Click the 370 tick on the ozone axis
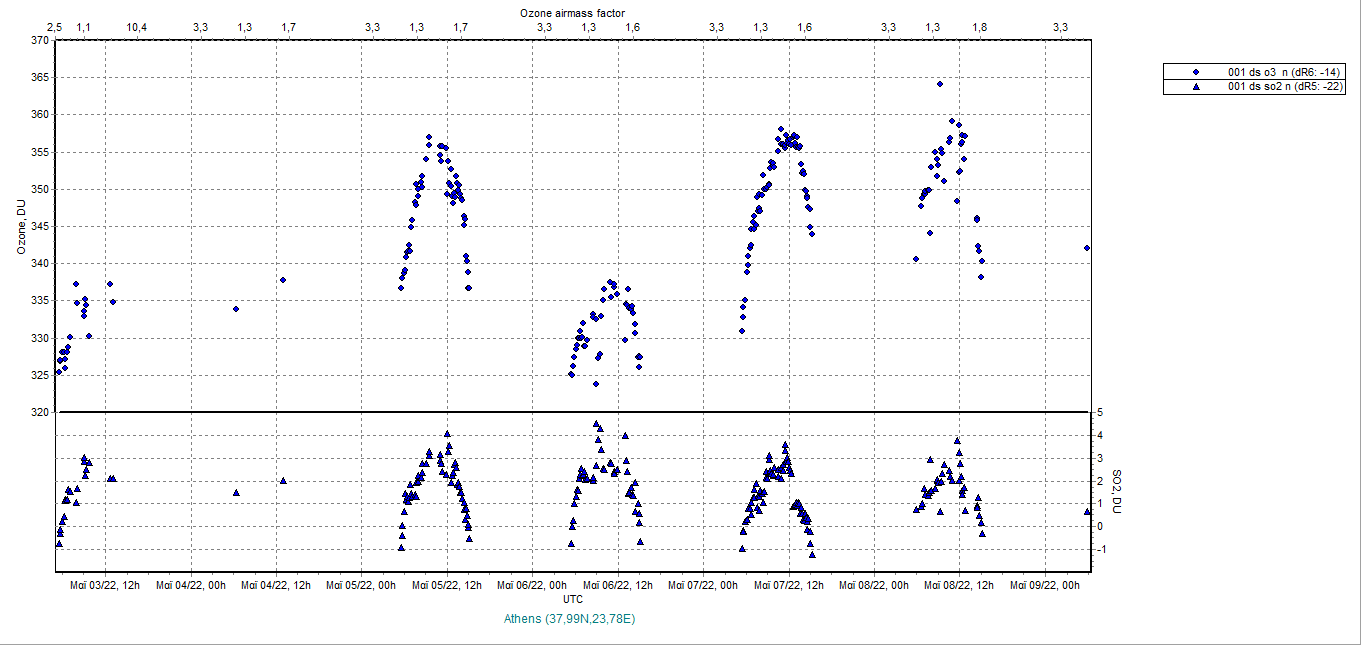This screenshot has height=645, width=1361. coord(39,41)
